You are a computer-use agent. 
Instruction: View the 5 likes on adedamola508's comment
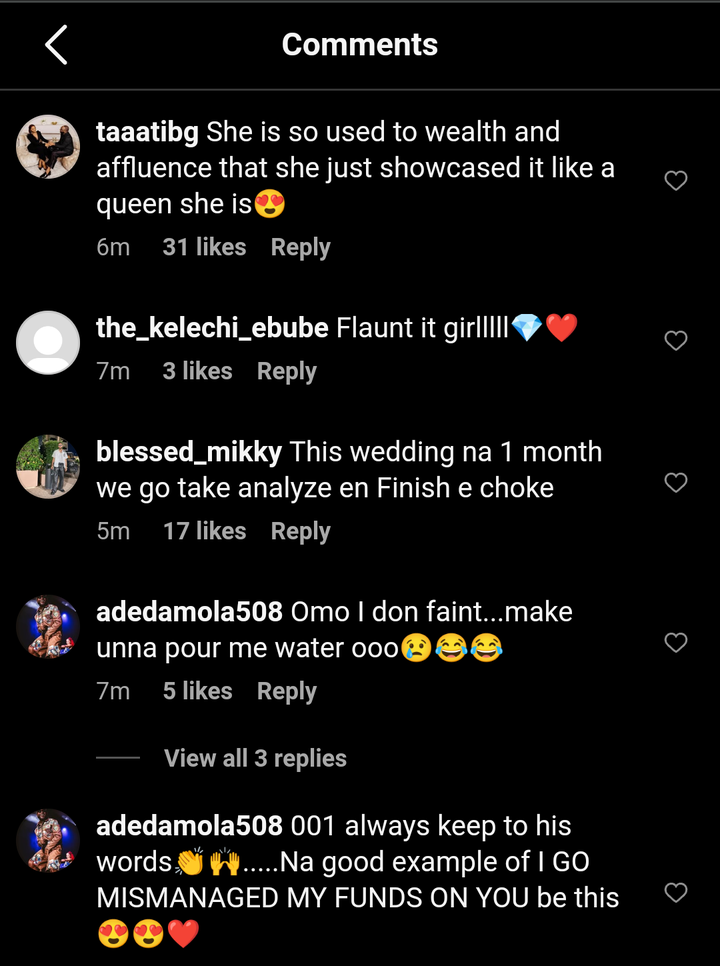tap(197, 691)
